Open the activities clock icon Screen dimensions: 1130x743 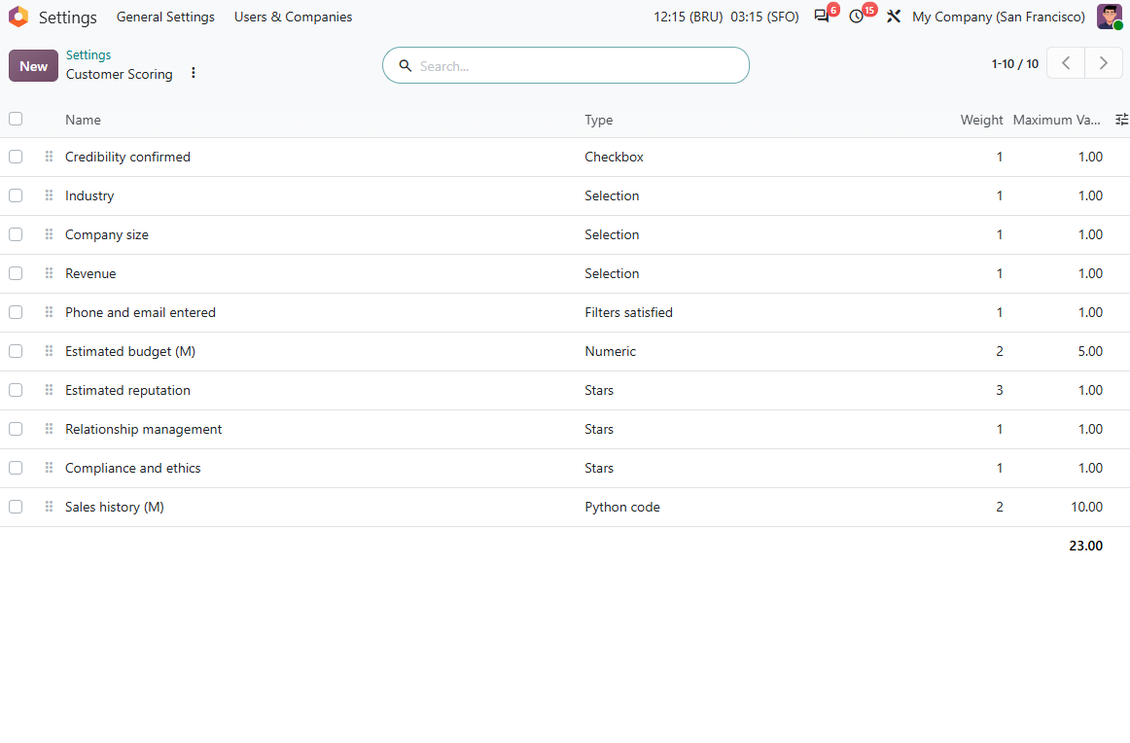coord(856,16)
